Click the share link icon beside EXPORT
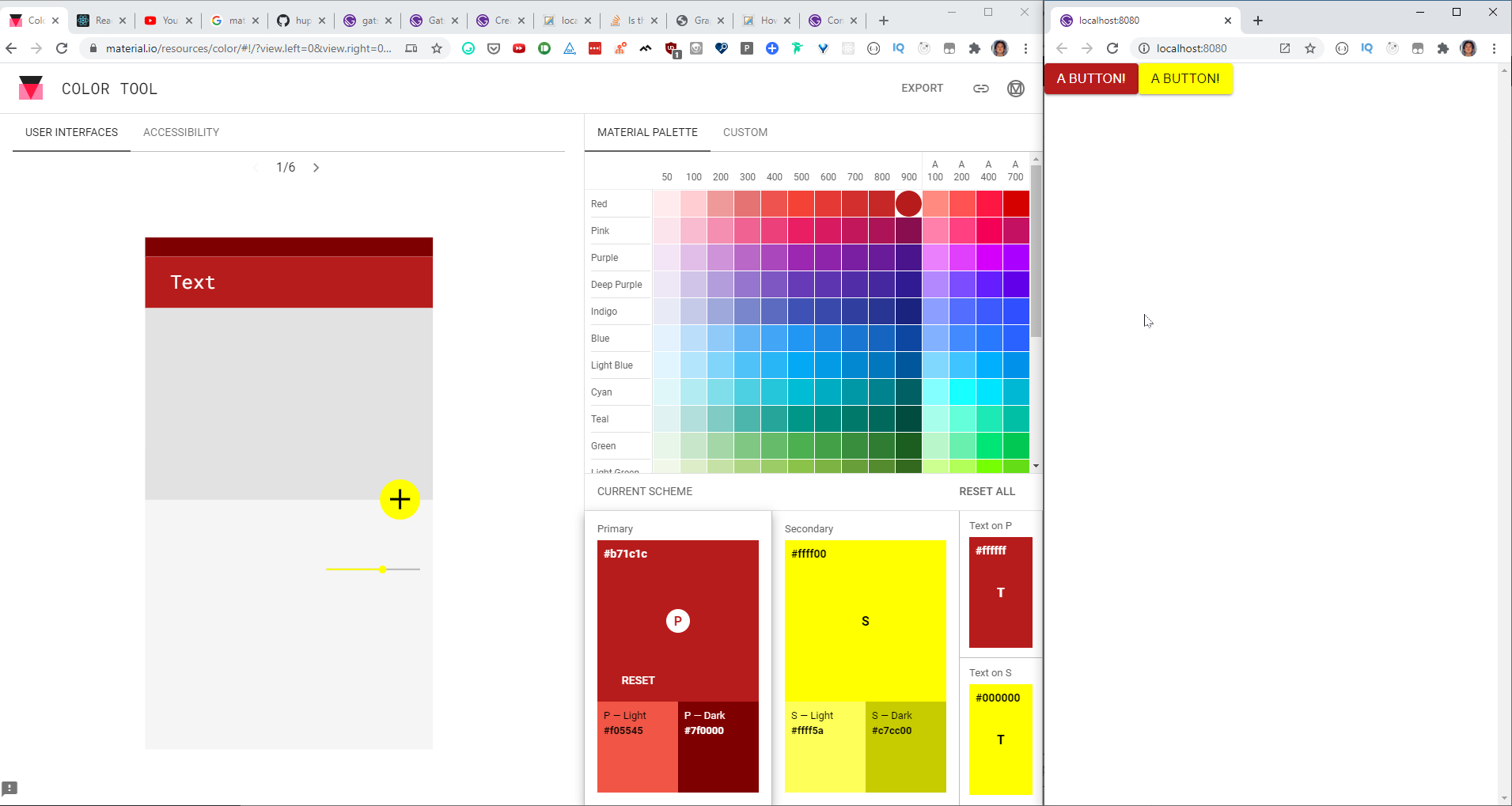 (x=980, y=89)
